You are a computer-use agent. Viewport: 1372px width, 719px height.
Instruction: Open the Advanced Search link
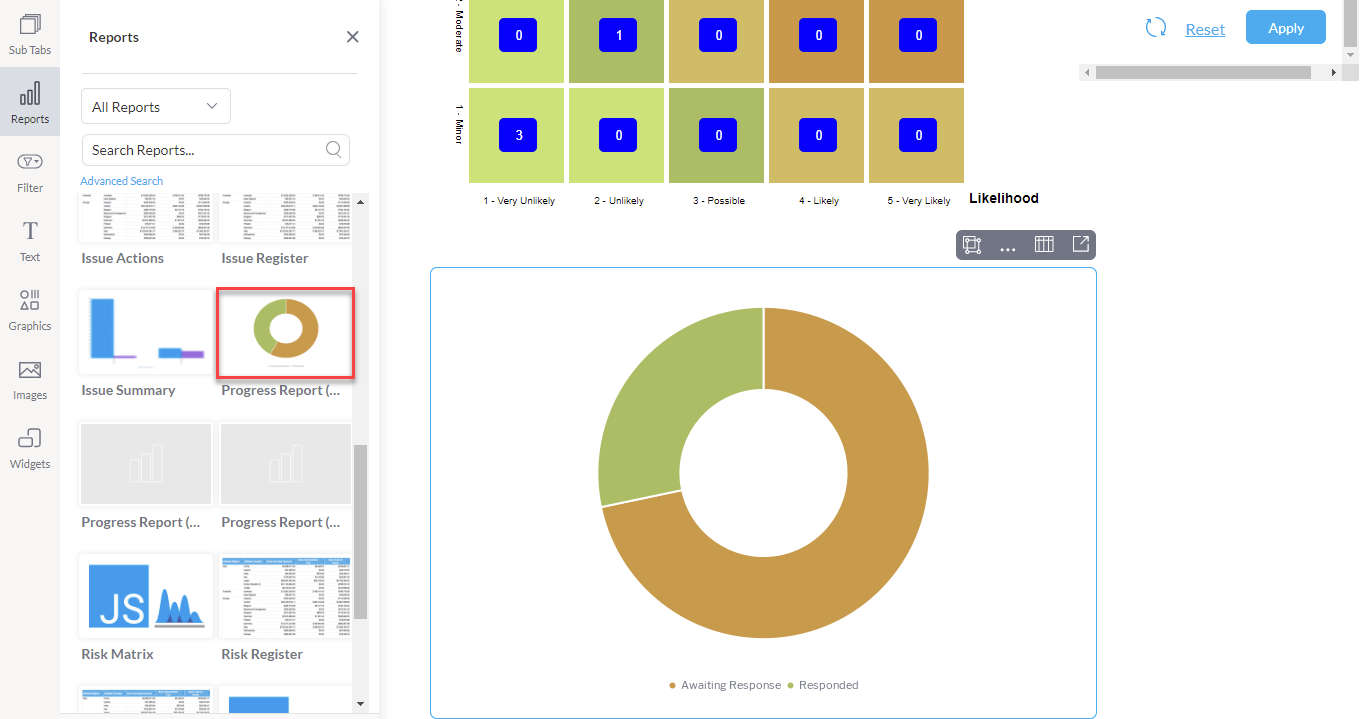(x=121, y=181)
